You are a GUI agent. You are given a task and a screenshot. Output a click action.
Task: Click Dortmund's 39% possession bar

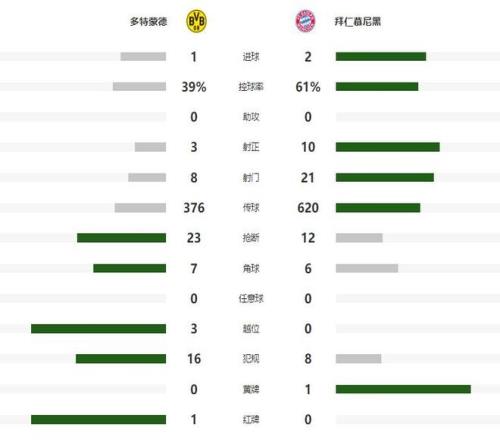tap(139, 87)
